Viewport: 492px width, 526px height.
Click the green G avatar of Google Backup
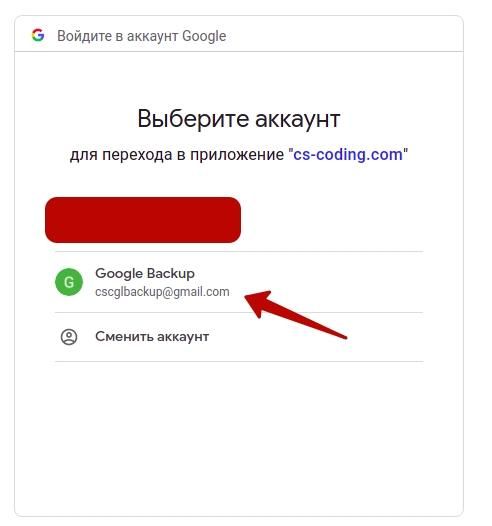pos(69,282)
